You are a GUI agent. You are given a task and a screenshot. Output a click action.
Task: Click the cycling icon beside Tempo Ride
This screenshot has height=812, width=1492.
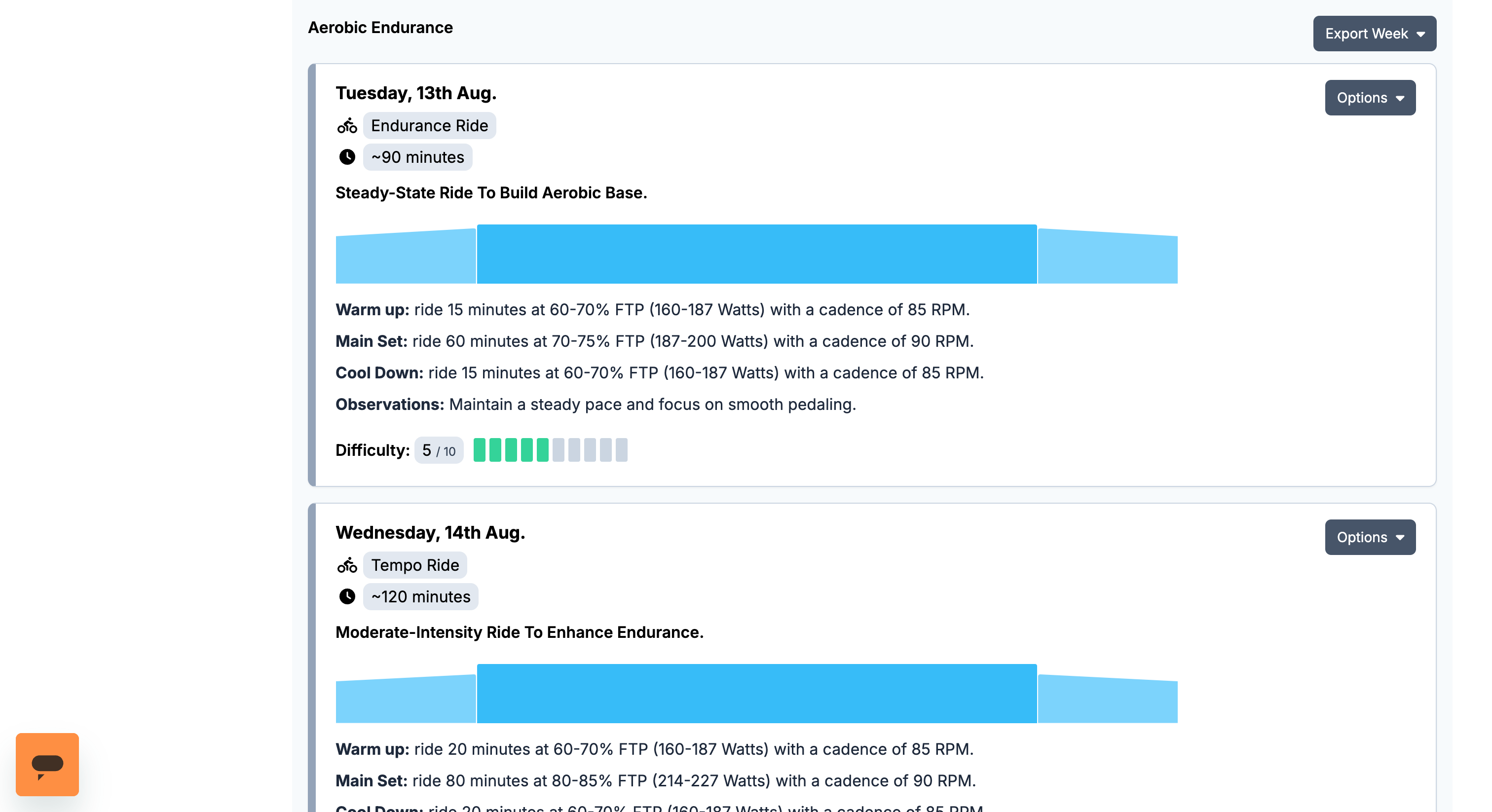click(x=347, y=565)
